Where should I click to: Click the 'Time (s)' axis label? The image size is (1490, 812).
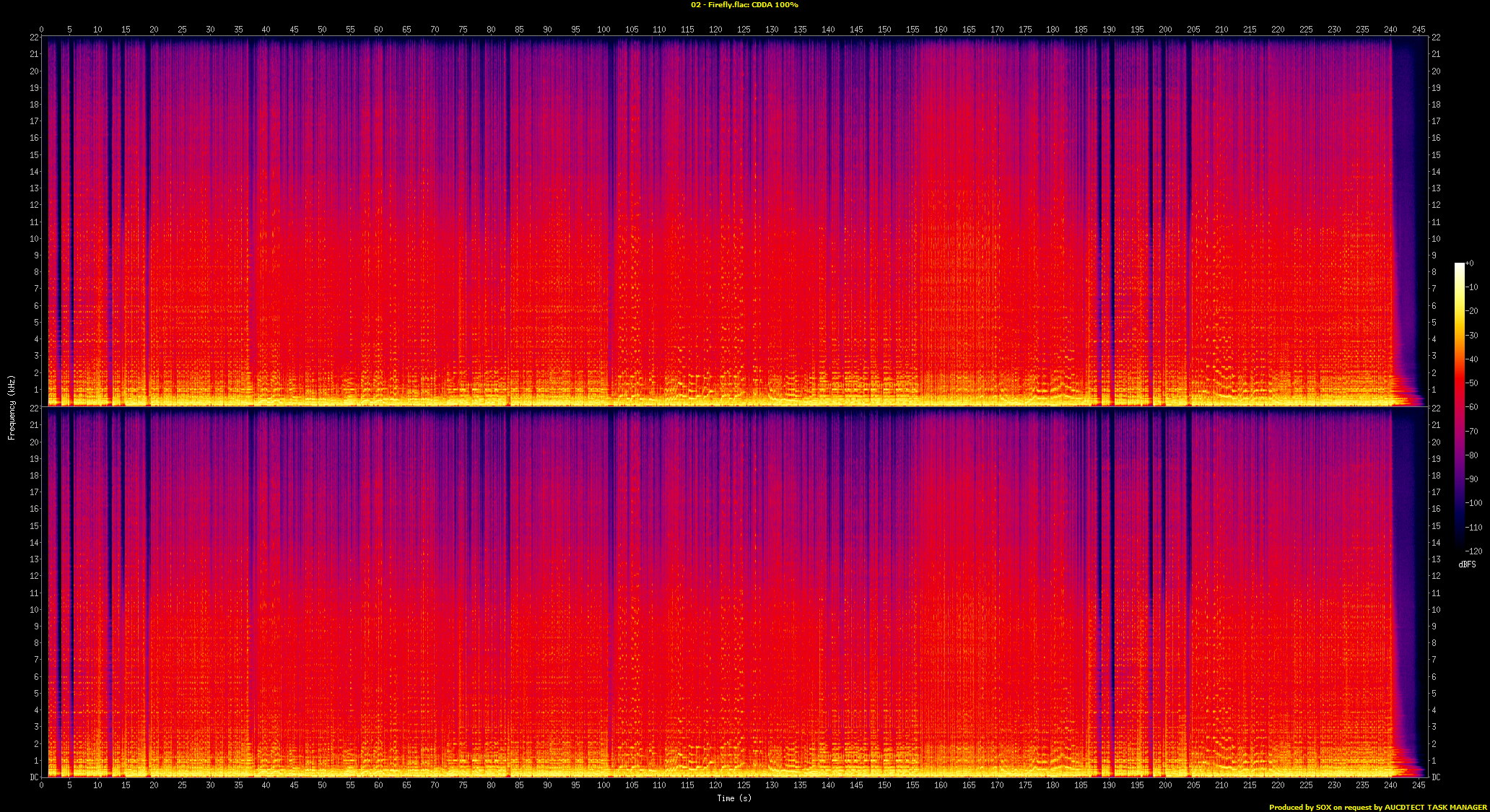733,798
